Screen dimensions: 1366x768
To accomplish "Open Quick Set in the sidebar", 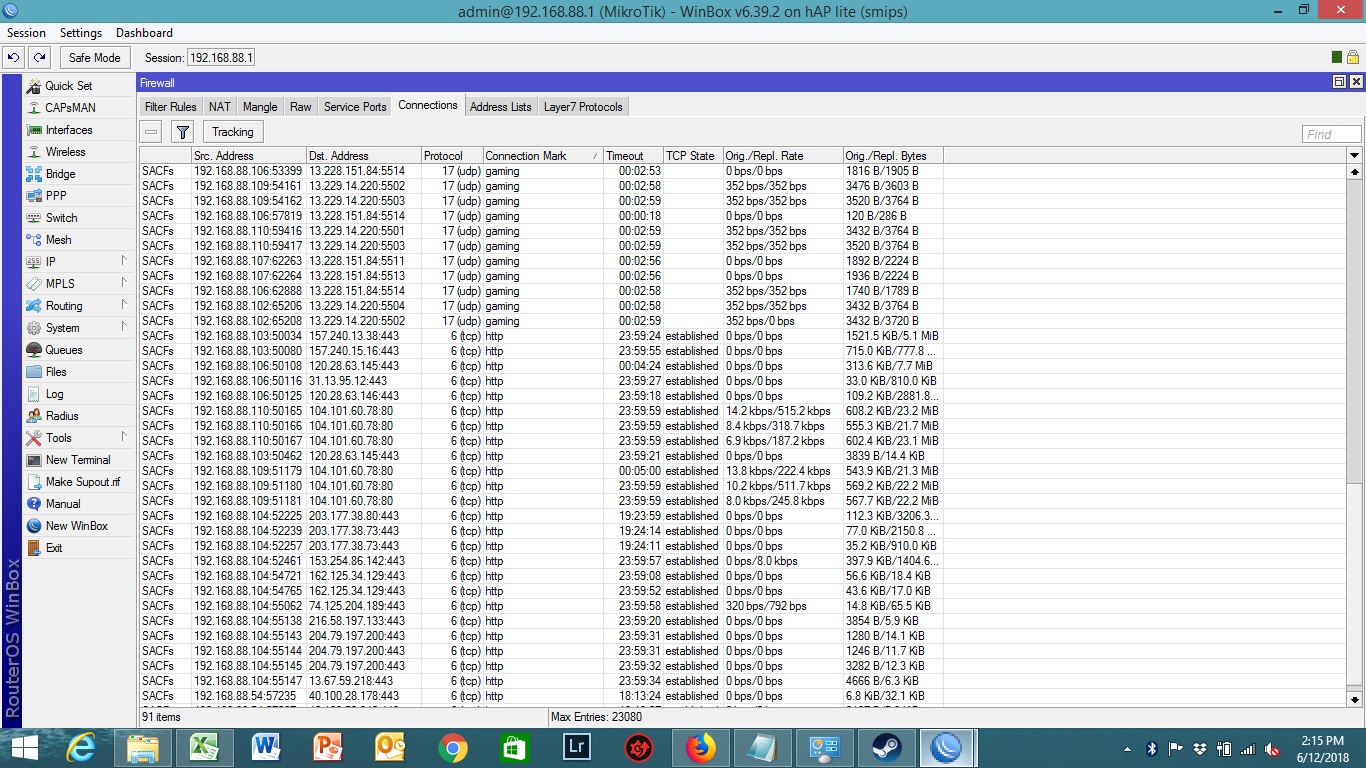I will [x=80, y=86].
